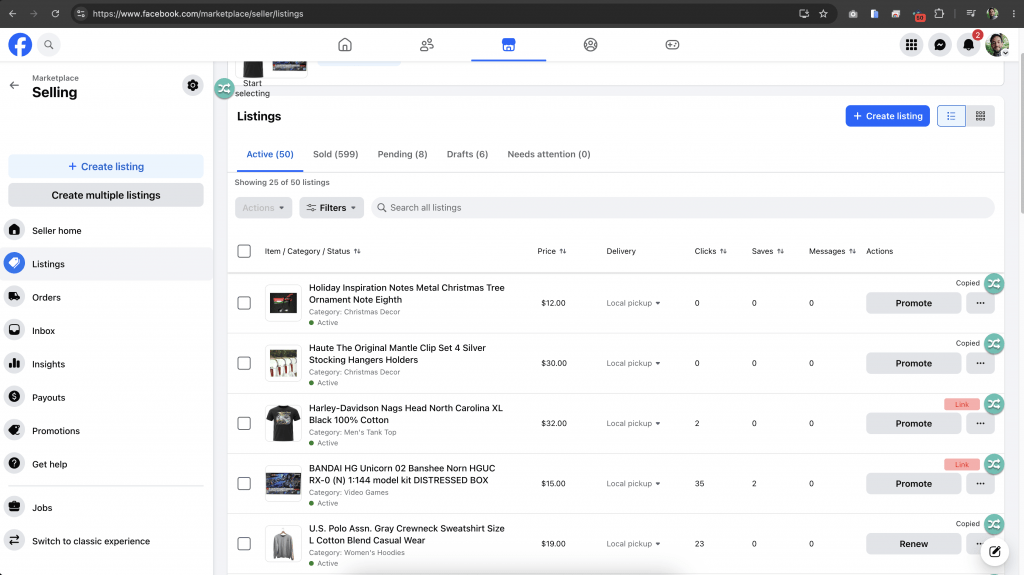Sort listings by Clicks column

(x=711, y=251)
